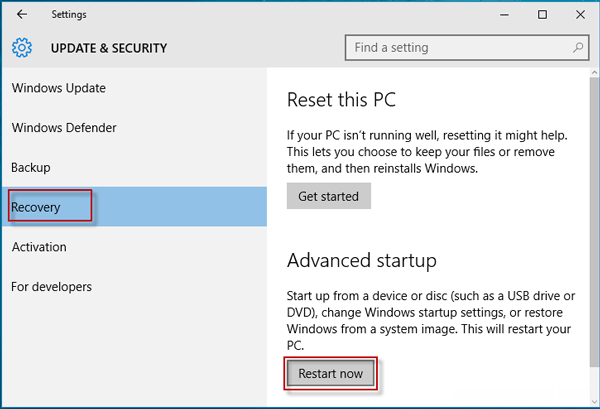Open For developers section
Screen dimensions: 600x409
click(x=134, y=287)
